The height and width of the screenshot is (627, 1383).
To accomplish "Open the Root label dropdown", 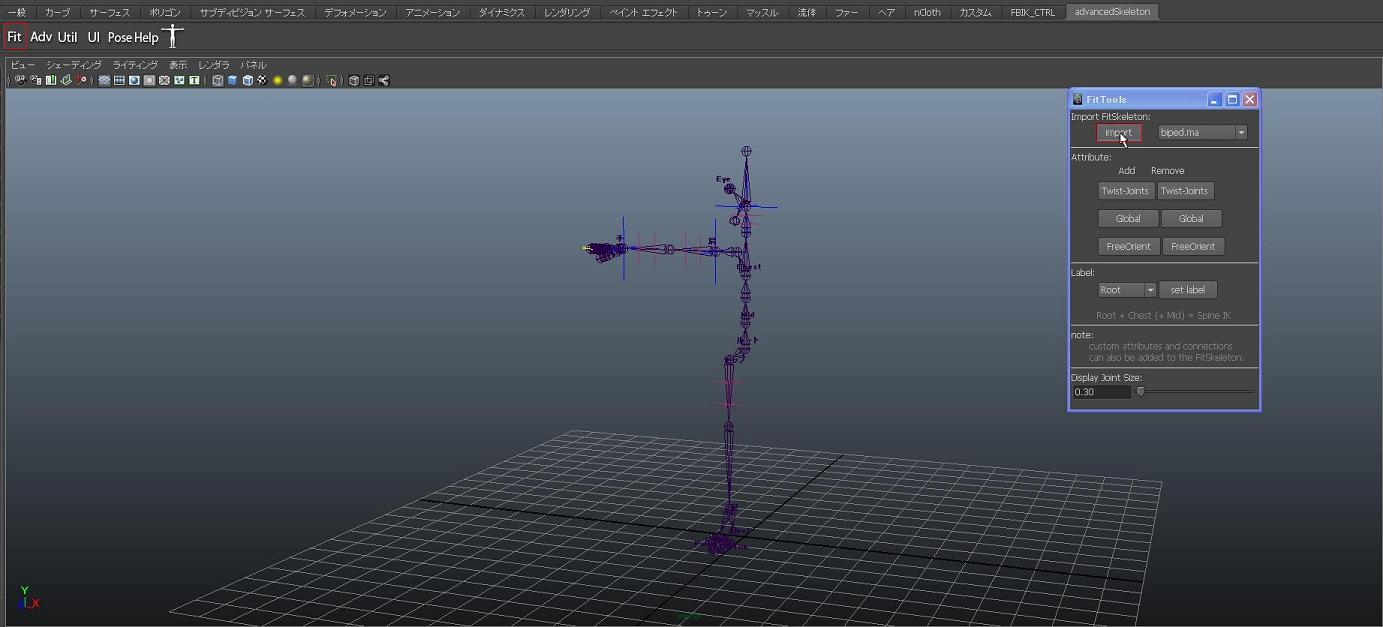I will 1127,290.
